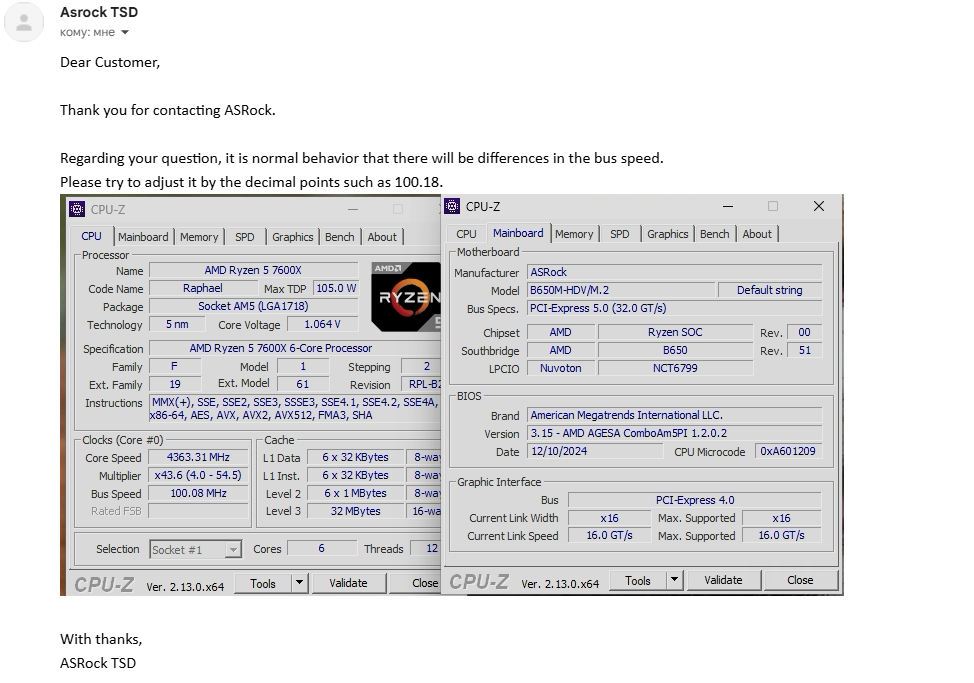Screen dimensions: 974x683
Task: Click Validate button in right CPU-Z window
Action: tap(724, 580)
